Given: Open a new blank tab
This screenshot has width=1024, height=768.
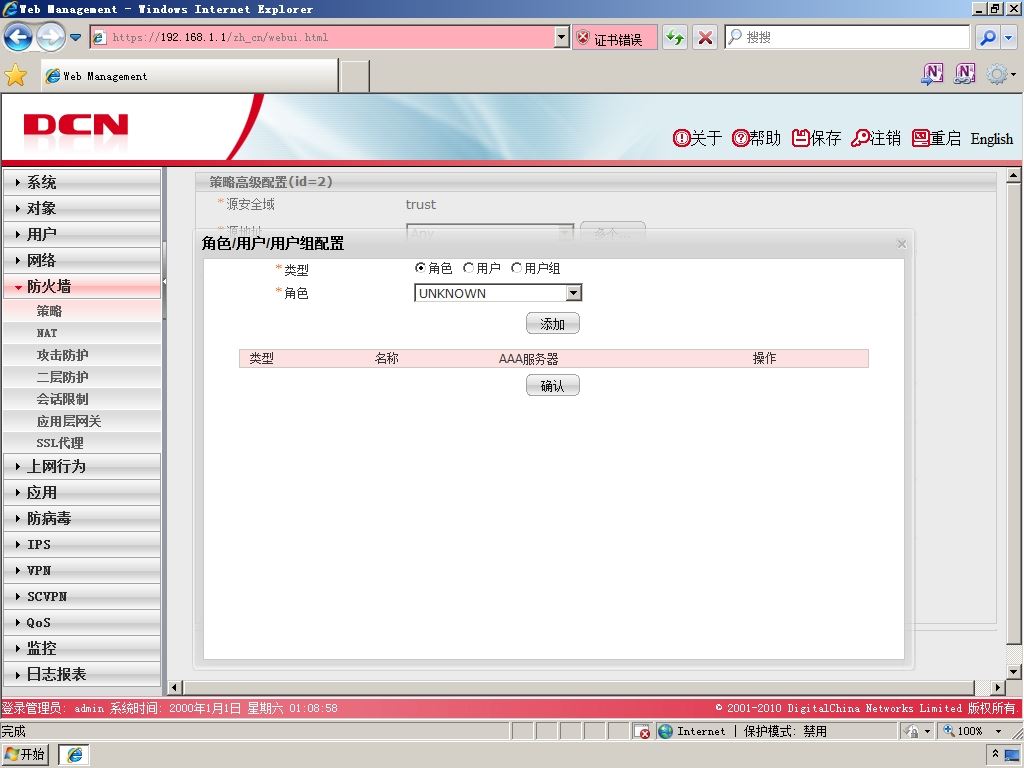Looking at the screenshot, I should coord(355,76).
